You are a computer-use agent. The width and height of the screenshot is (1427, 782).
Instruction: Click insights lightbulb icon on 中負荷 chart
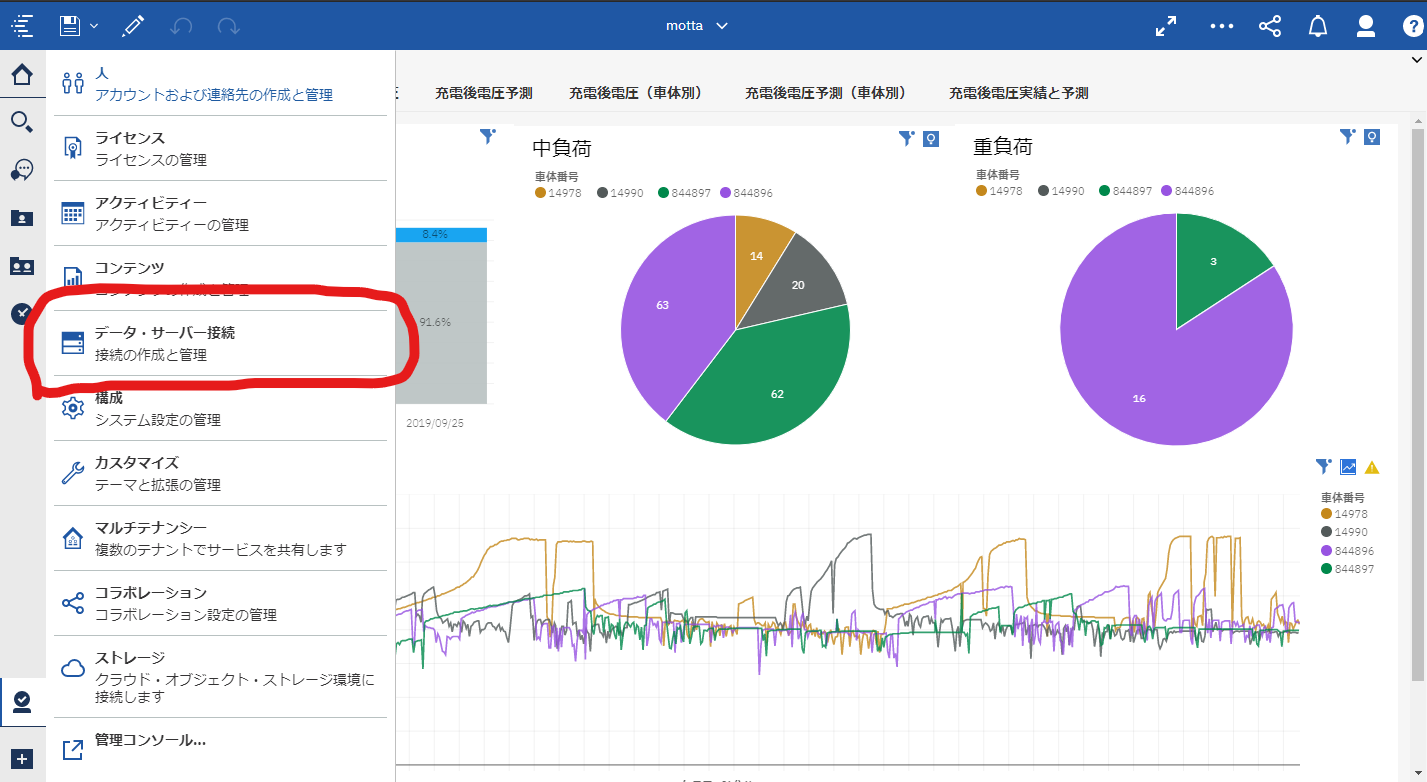(931, 139)
